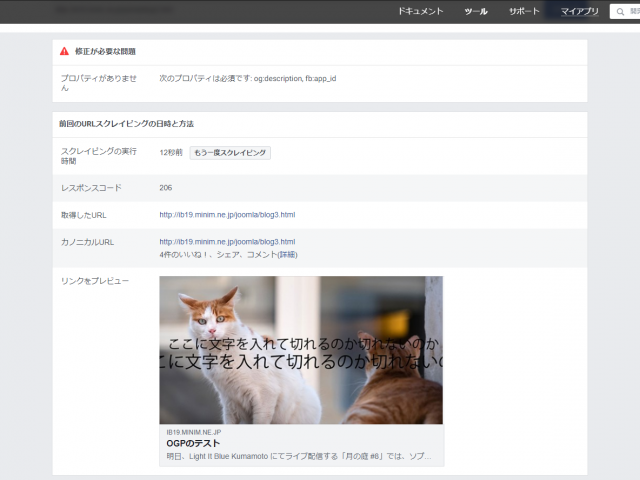Click the カノニカルURL label
Image resolution: width=640 pixels, height=480 pixels.
(87, 242)
